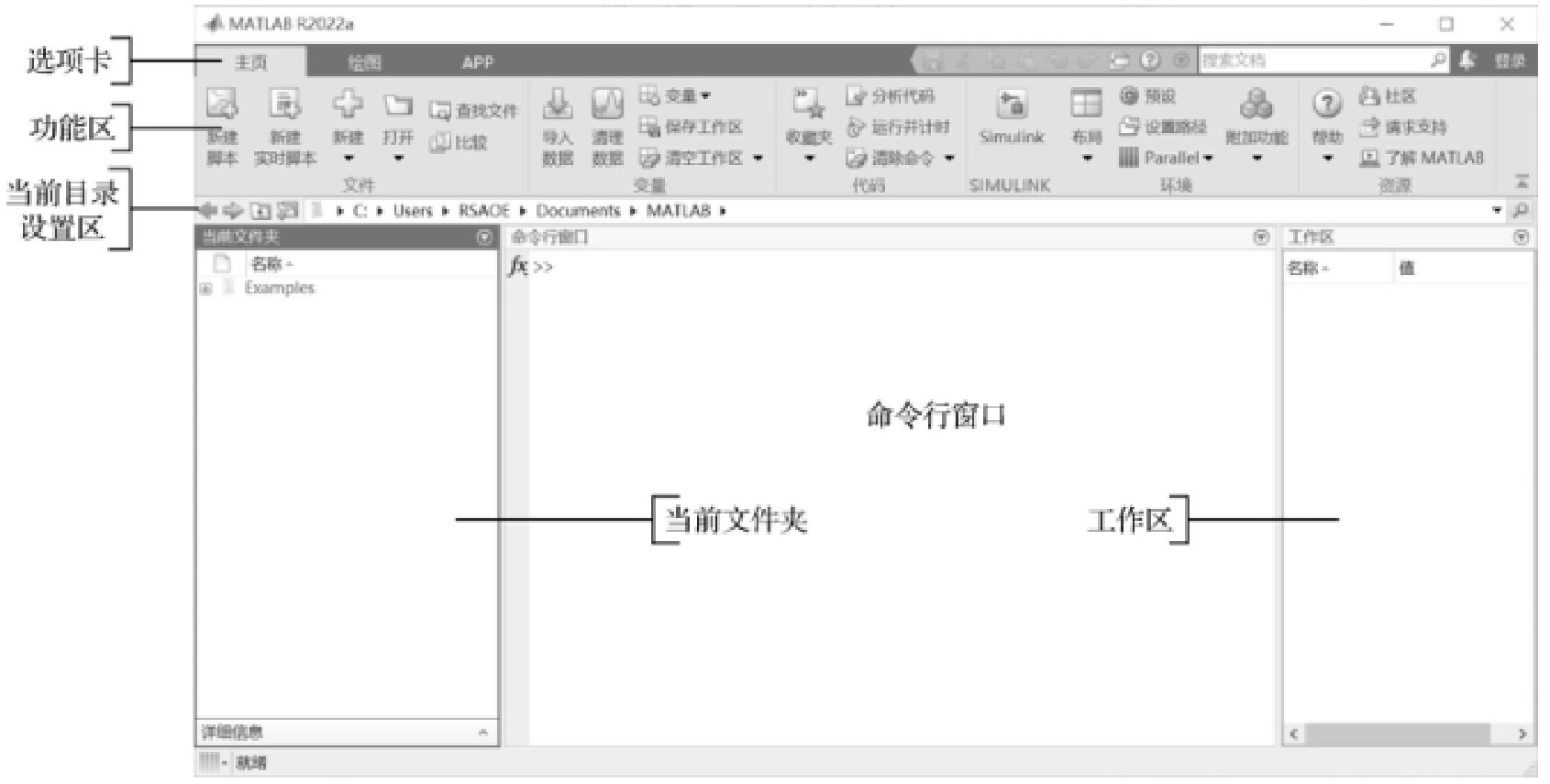Click 清空工作区 to clear variables
Image resolution: width=1550 pixels, height=784 pixels.
click(692, 158)
